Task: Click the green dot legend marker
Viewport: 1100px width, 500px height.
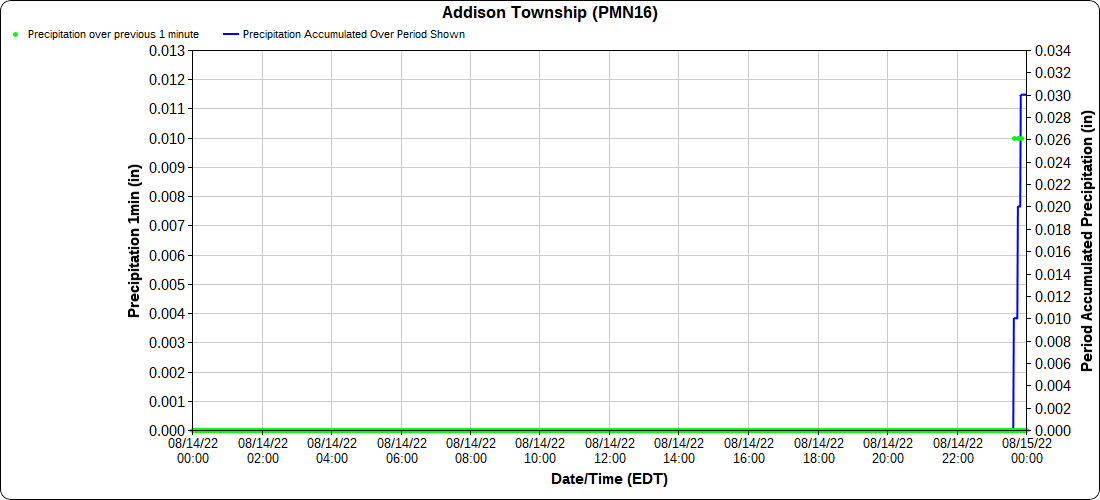Action: pyautogui.click(x=15, y=34)
